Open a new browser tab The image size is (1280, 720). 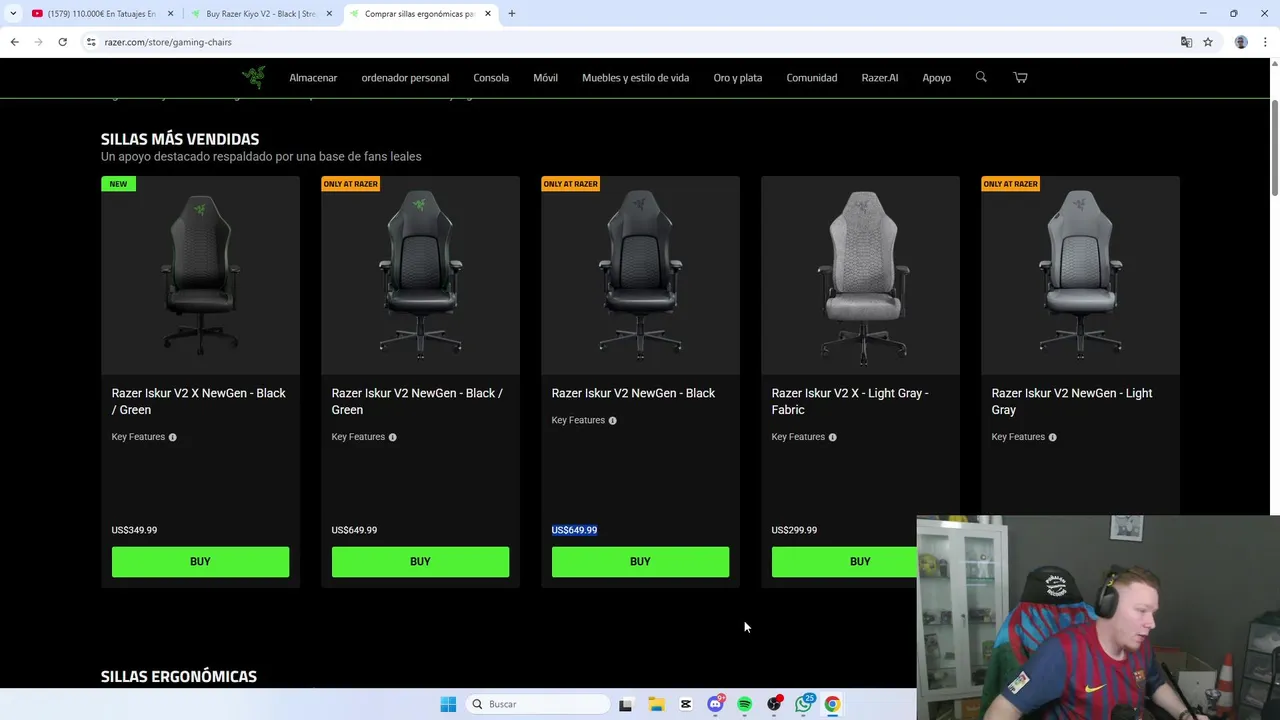point(512,14)
